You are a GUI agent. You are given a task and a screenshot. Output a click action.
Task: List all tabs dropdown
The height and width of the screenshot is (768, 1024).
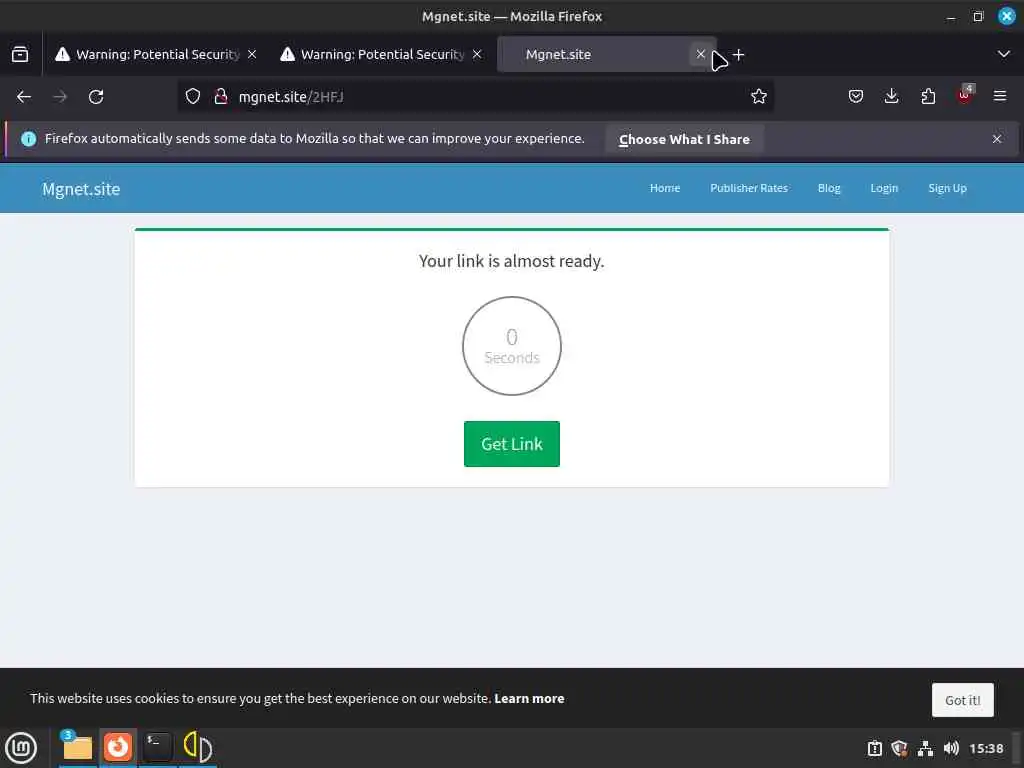click(x=1004, y=54)
